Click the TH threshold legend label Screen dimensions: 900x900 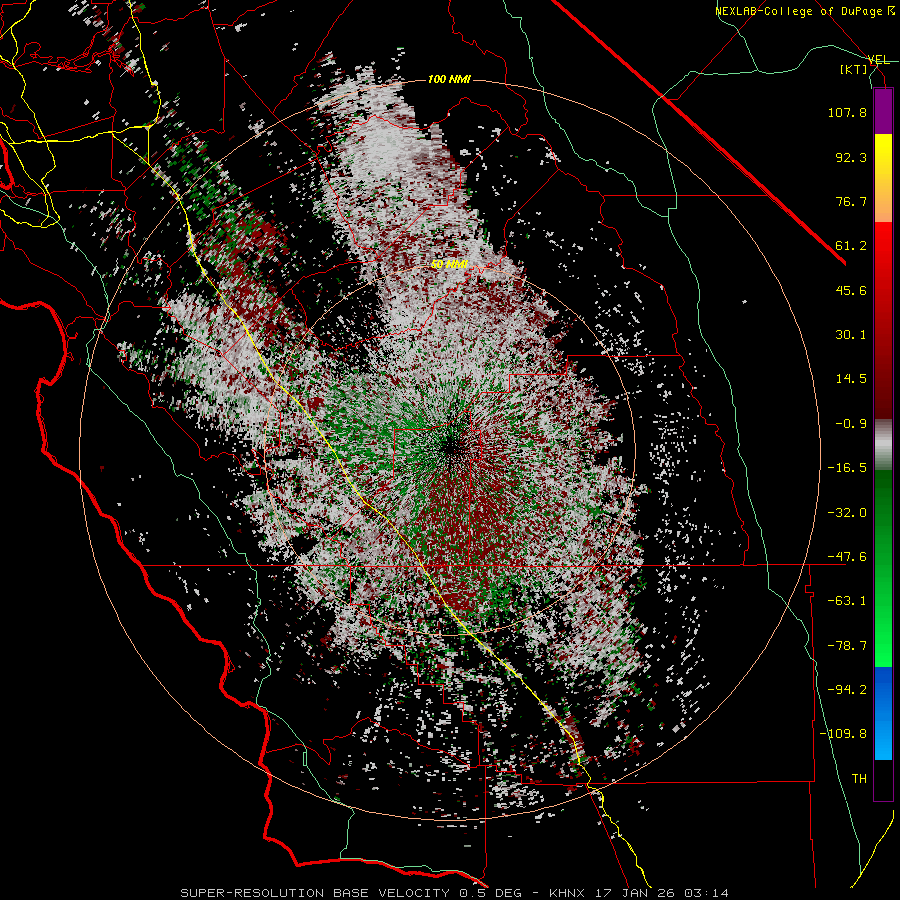tap(859, 779)
